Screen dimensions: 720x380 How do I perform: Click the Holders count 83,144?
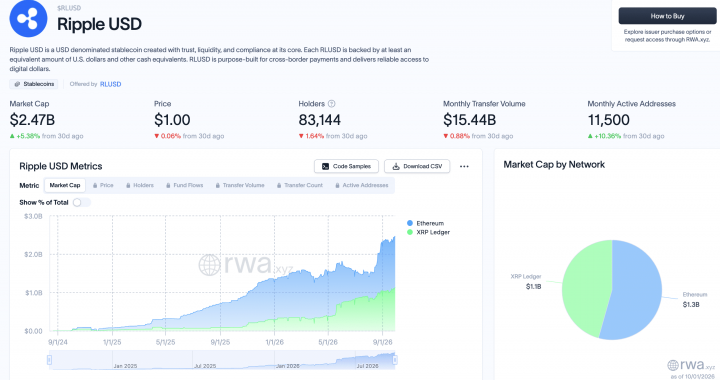click(x=320, y=120)
